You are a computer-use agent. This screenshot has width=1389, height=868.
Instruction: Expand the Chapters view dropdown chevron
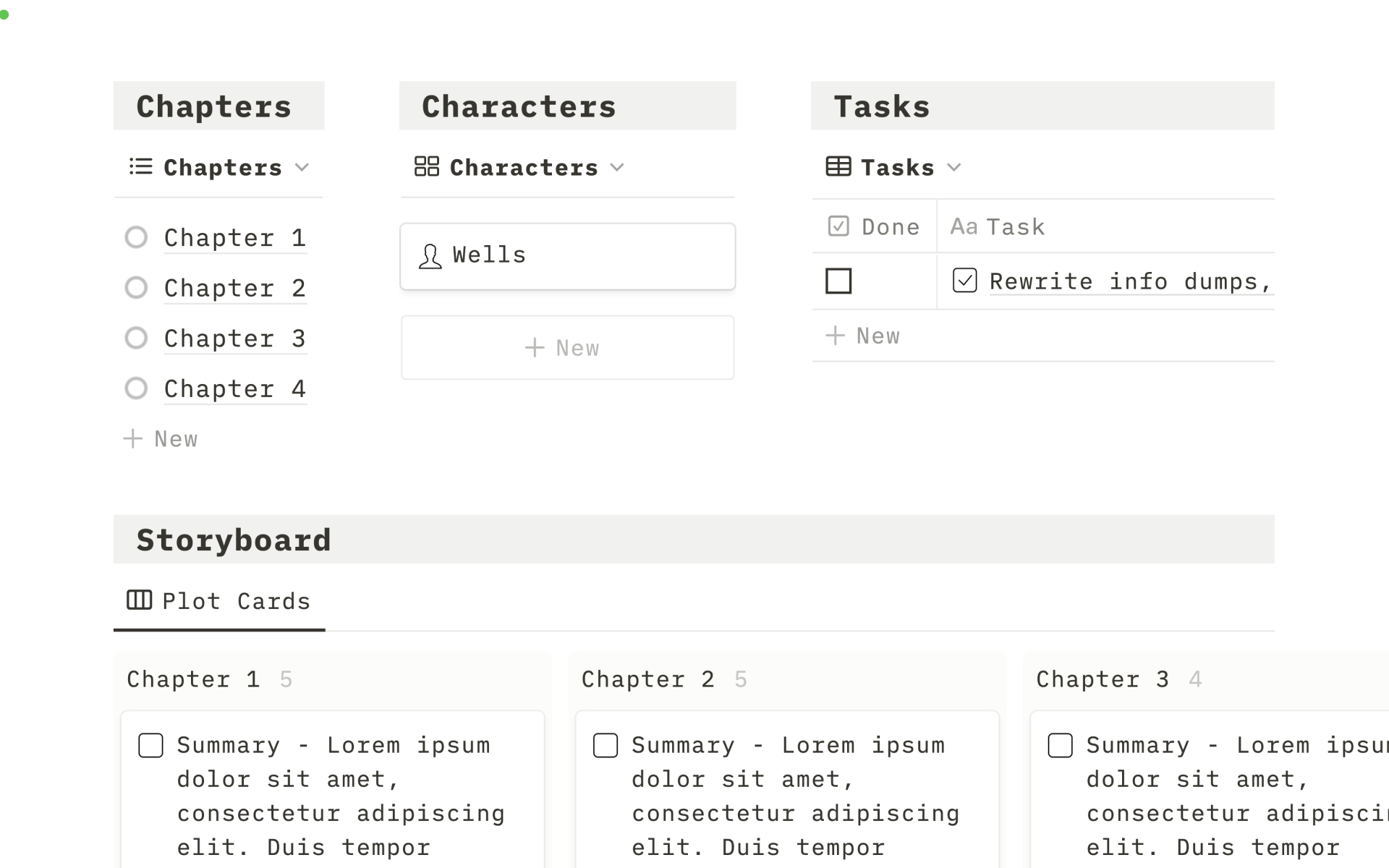(302, 168)
